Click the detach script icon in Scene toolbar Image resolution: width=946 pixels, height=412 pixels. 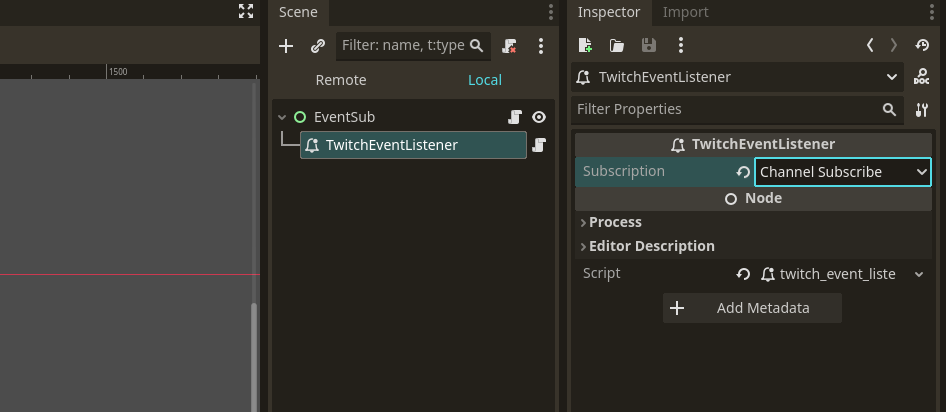509,46
